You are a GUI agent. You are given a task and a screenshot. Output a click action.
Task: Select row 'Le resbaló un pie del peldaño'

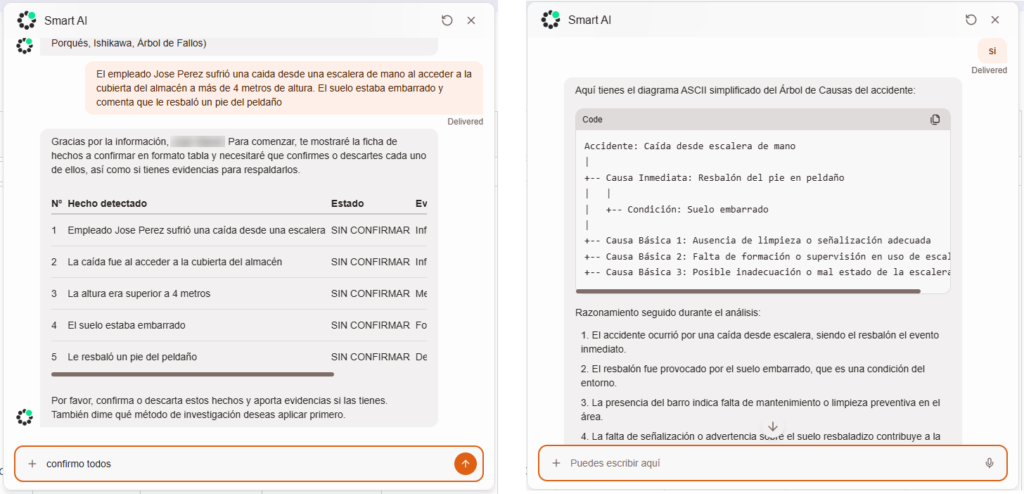(x=238, y=357)
